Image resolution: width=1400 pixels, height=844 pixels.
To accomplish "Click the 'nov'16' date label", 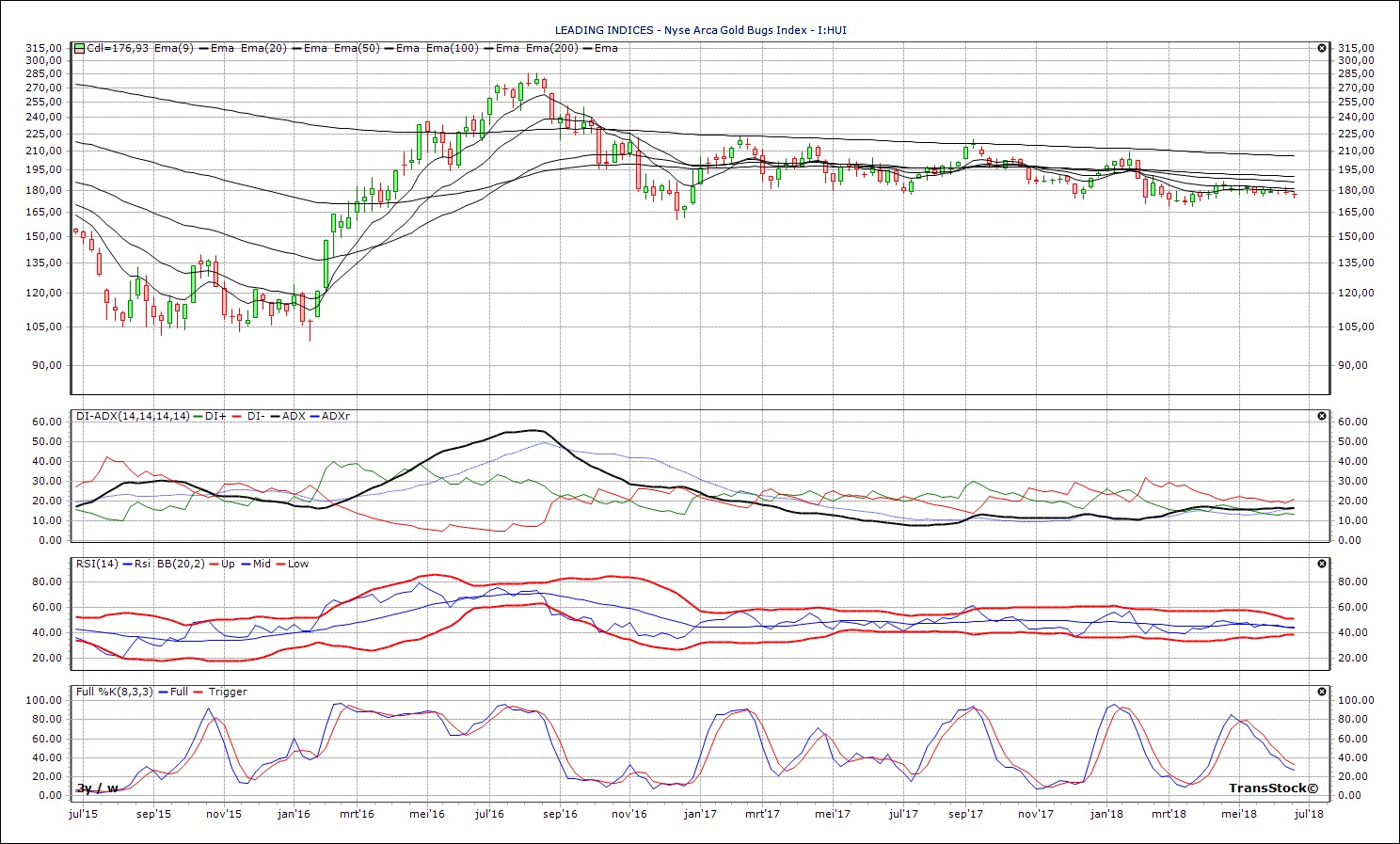I will click(x=629, y=814).
